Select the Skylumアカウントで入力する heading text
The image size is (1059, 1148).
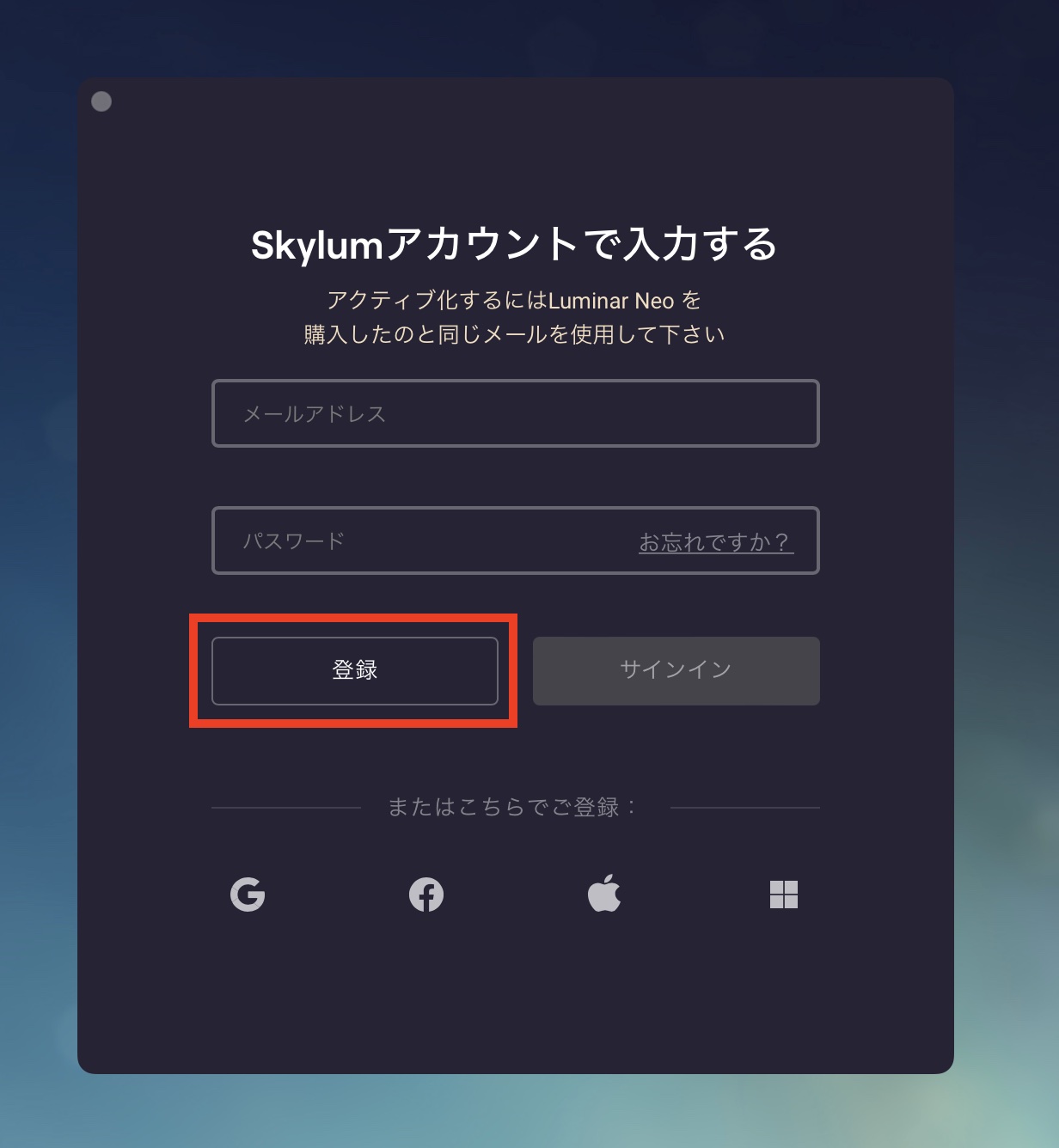click(514, 244)
